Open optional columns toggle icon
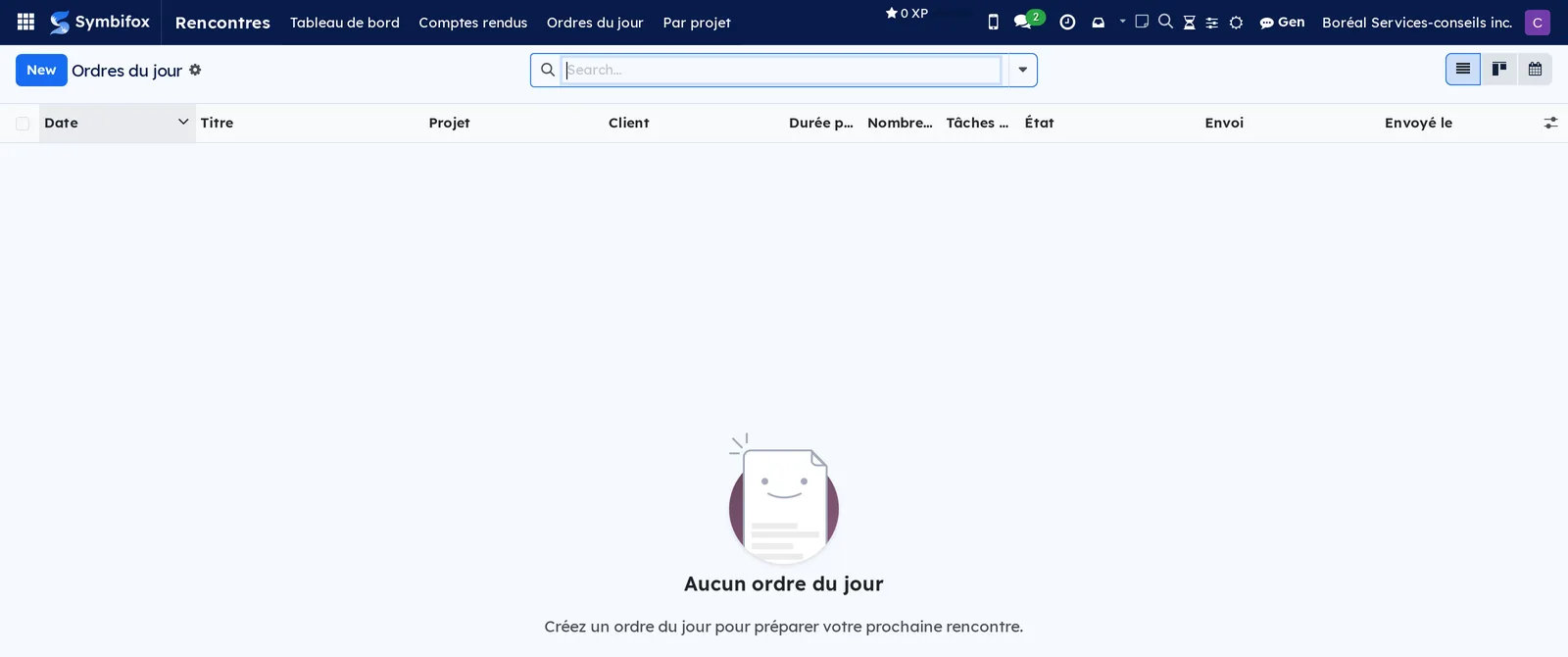This screenshot has height=657, width=1568. pyautogui.click(x=1550, y=123)
